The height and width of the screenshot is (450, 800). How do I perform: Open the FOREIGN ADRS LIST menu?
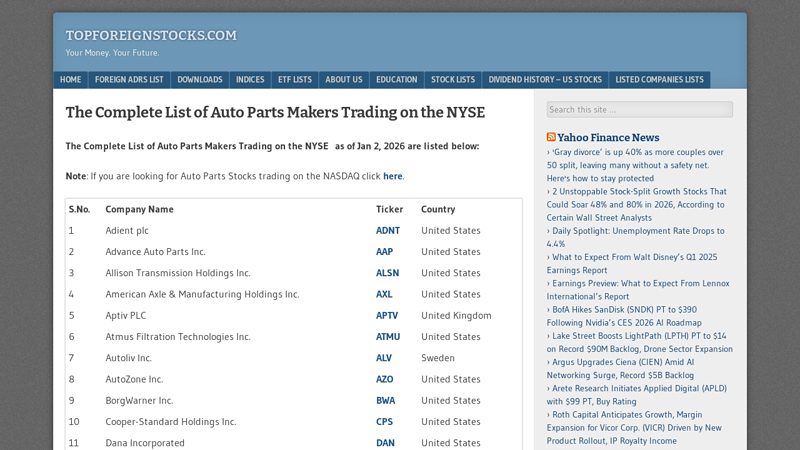tap(129, 80)
